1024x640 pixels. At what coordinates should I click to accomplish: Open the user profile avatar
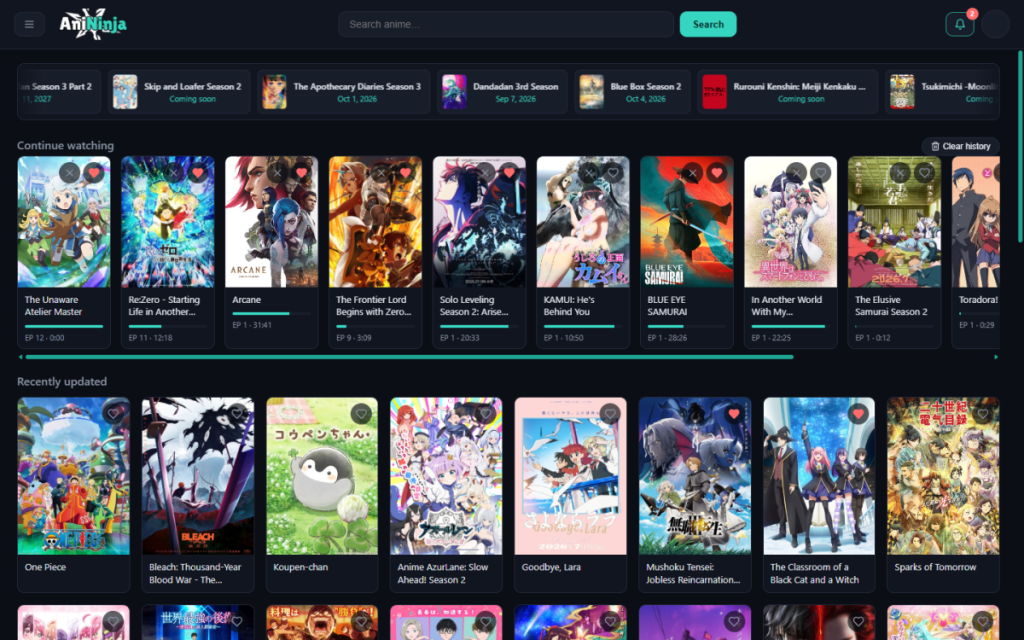point(995,24)
